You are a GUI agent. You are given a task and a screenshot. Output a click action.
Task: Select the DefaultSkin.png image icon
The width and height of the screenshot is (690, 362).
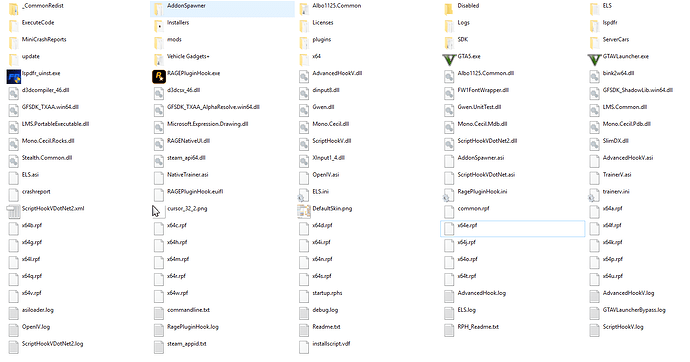[x=304, y=212]
